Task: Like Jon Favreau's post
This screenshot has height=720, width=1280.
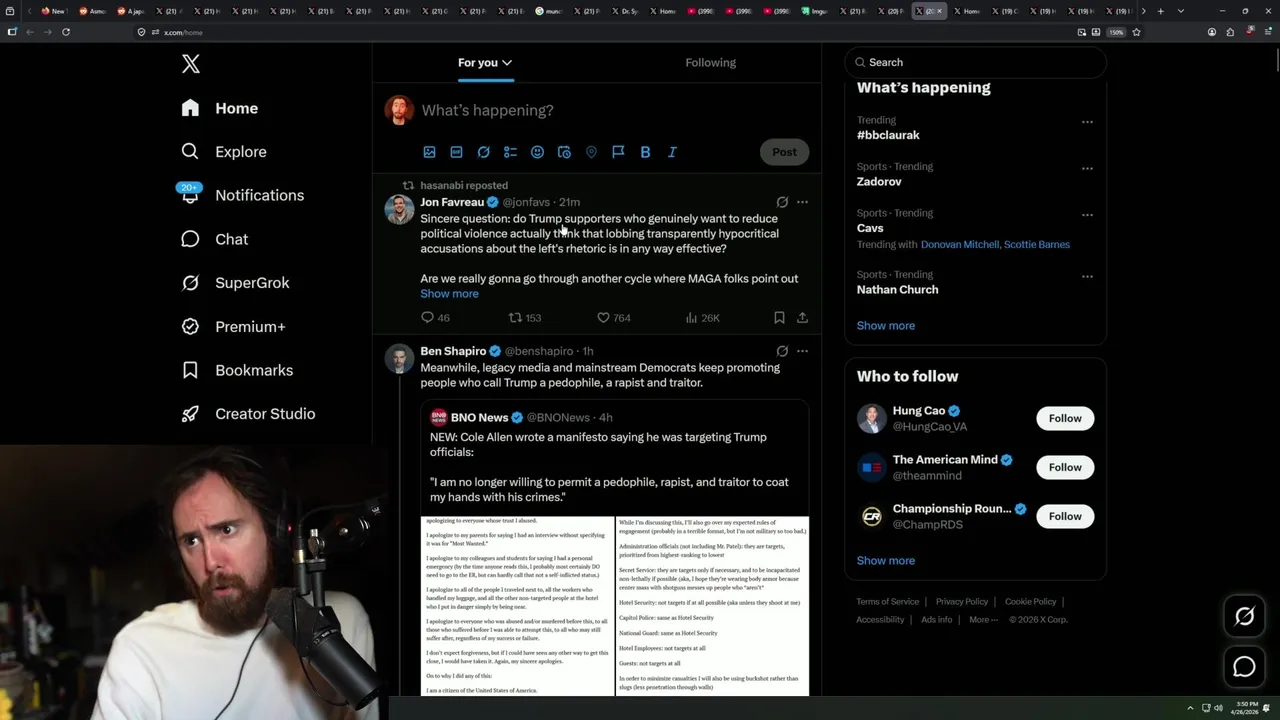Action: click(613, 318)
